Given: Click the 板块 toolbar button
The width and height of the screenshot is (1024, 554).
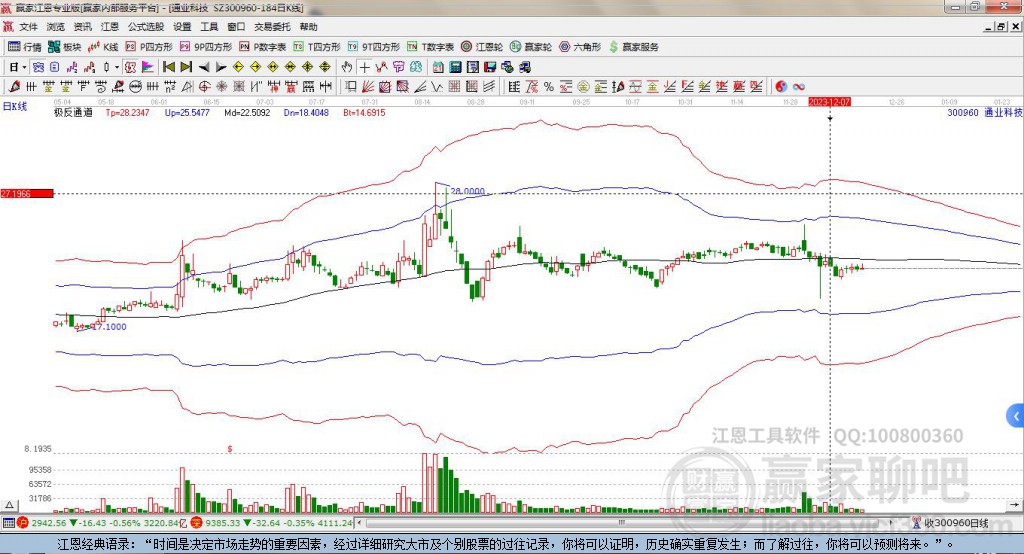Looking at the screenshot, I should coord(65,47).
